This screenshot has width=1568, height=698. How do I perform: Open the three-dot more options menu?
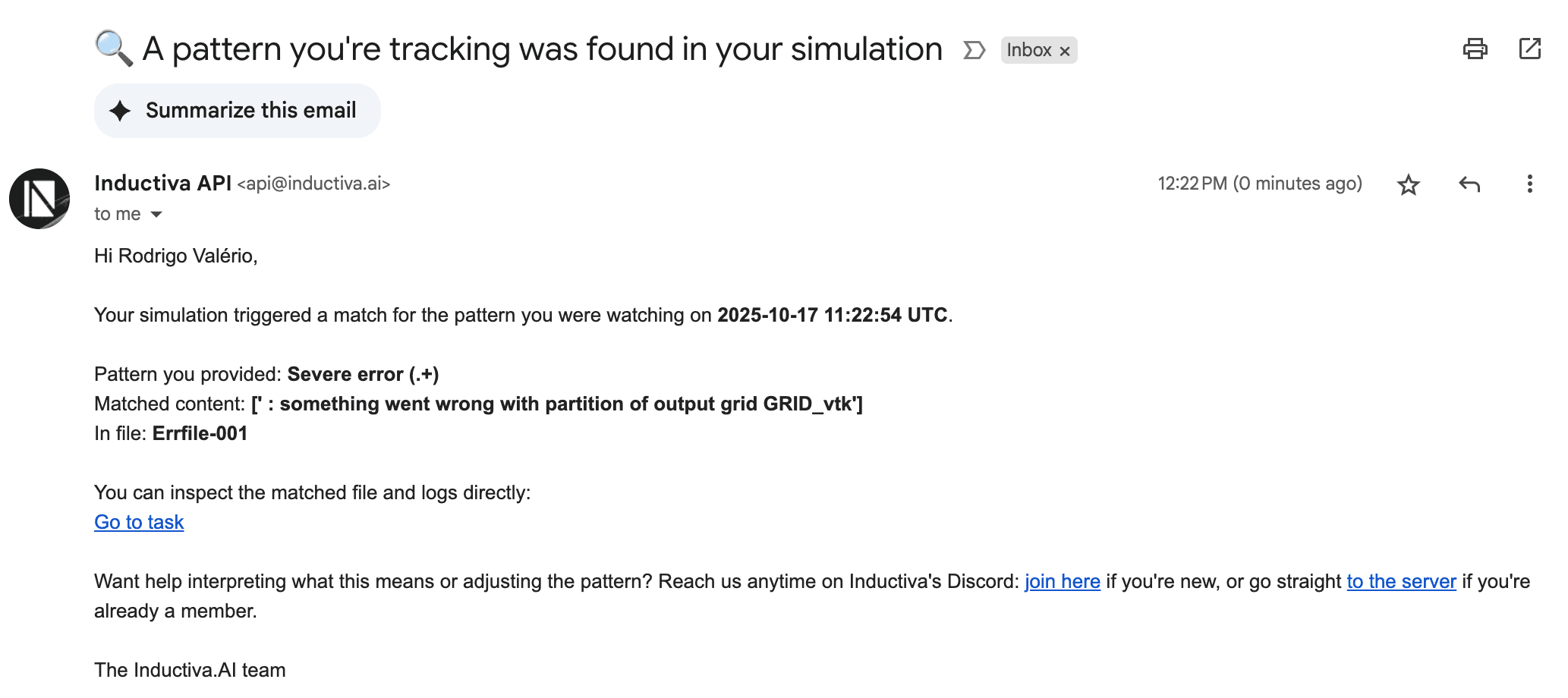coord(1529,184)
